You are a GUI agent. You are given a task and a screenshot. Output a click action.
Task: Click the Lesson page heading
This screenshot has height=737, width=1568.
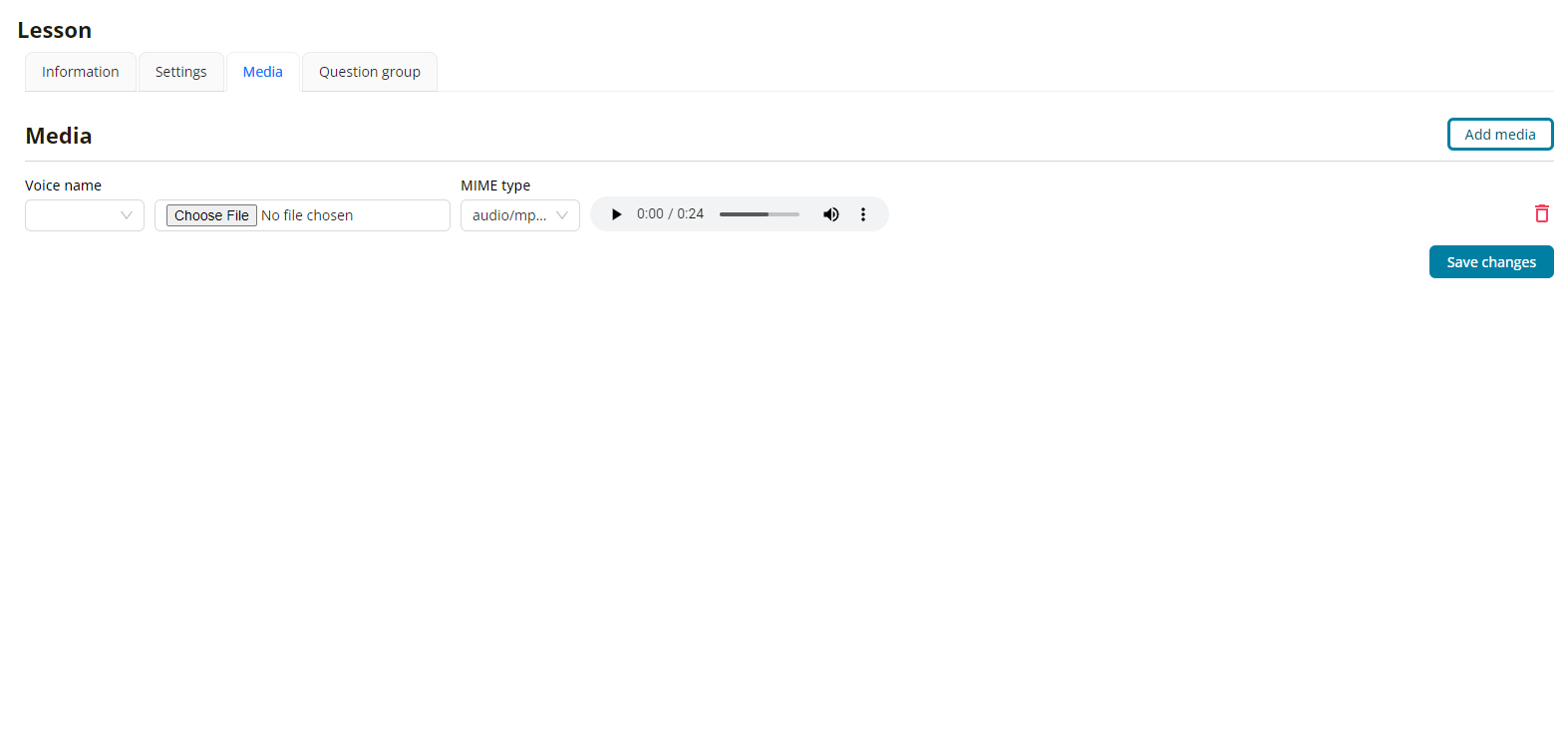pos(55,31)
